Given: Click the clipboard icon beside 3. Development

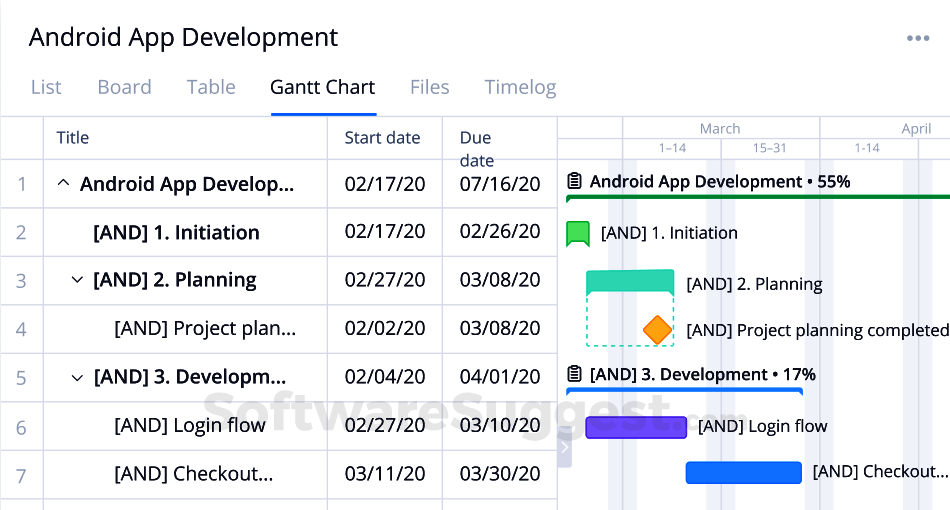Looking at the screenshot, I should [574, 374].
